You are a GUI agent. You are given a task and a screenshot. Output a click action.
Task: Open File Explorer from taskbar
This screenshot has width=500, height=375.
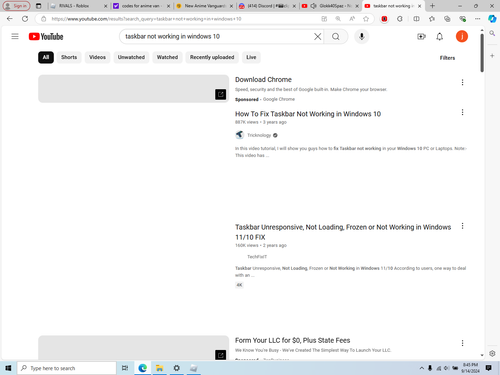159,368
